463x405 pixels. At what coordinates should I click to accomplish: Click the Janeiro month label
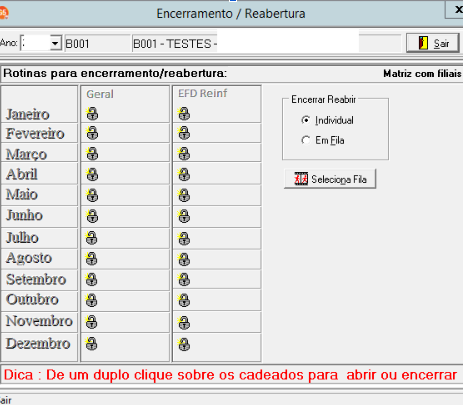click(28, 114)
